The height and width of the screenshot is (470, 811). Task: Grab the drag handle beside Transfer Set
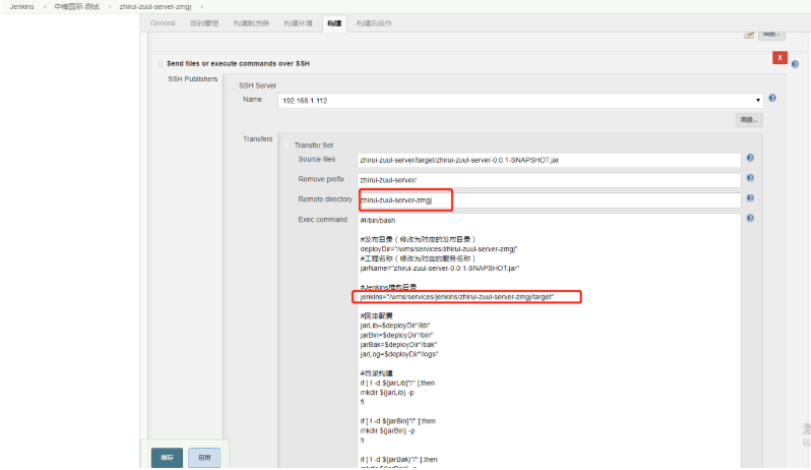tap(288, 145)
